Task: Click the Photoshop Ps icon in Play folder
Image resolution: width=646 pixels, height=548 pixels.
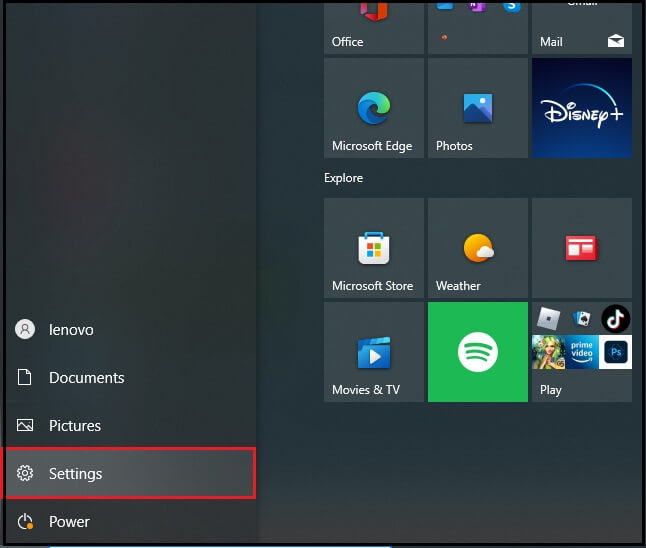Action: (616, 352)
